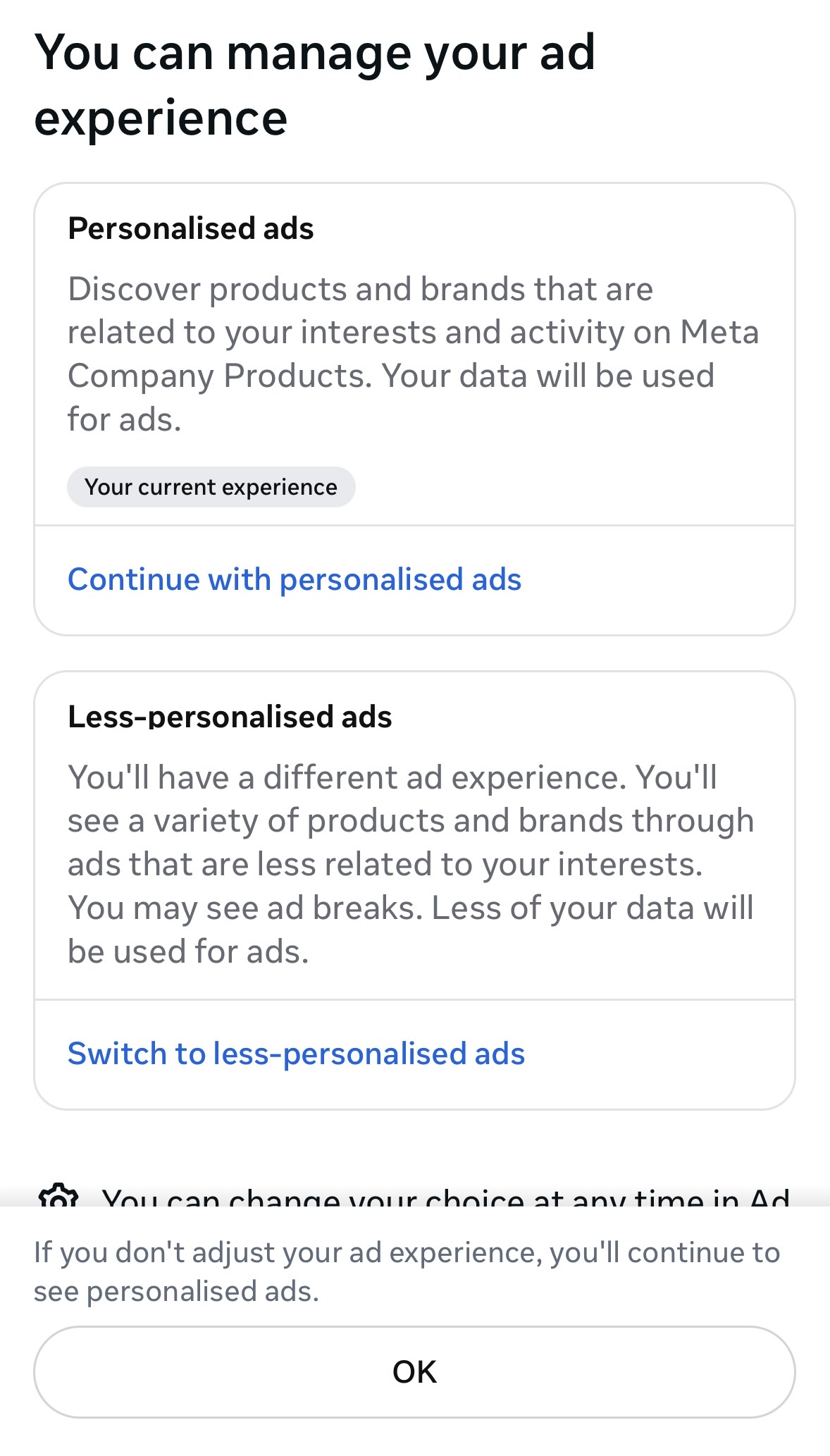Click the 'see personalised ads.' footer line
The width and height of the screenshot is (830, 1456).
pyautogui.click(x=176, y=1291)
